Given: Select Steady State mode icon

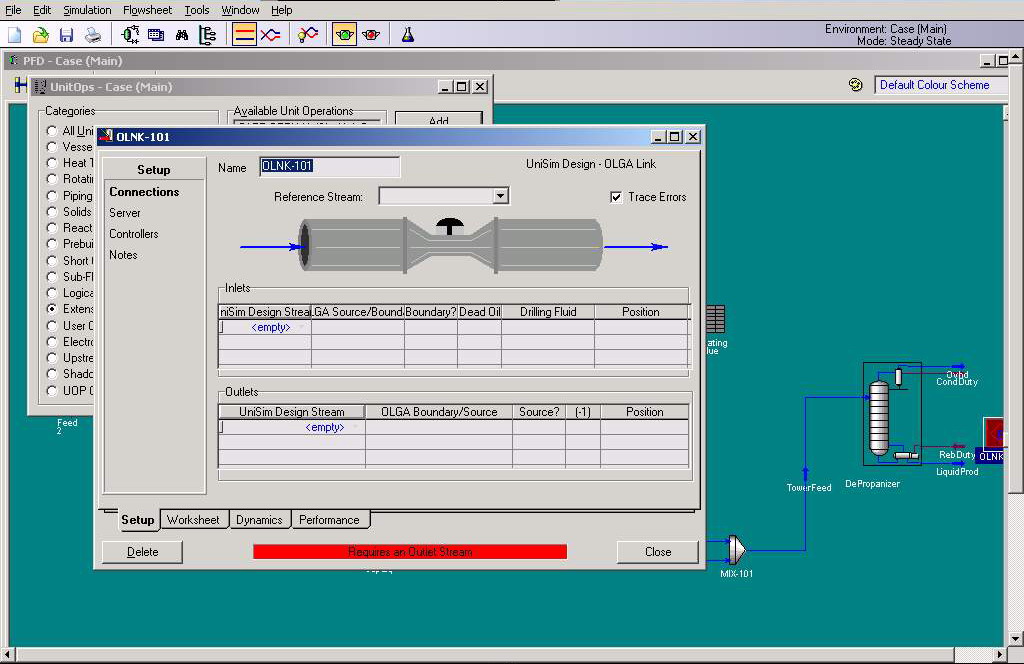Looking at the screenshot, I should click(244, 35).
